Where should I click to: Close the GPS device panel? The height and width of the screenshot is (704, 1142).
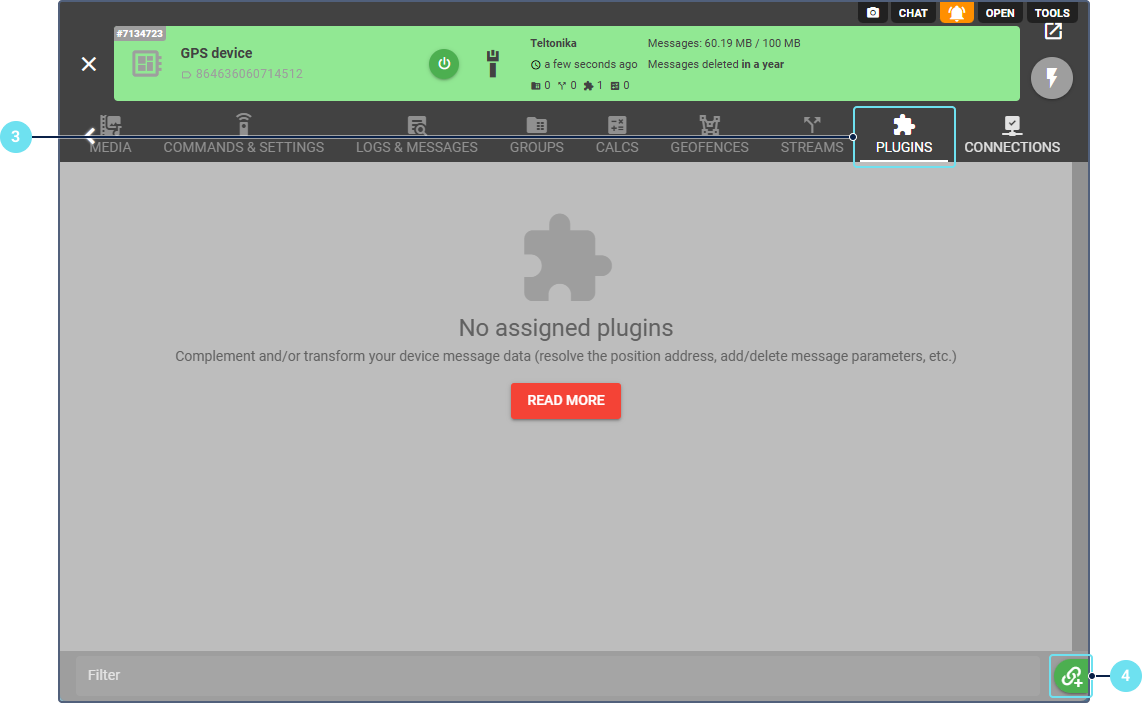click(89, 64)
